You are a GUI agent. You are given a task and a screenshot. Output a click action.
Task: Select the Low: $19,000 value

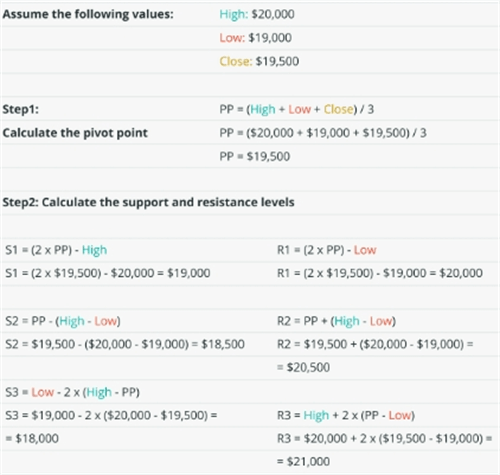256,38
